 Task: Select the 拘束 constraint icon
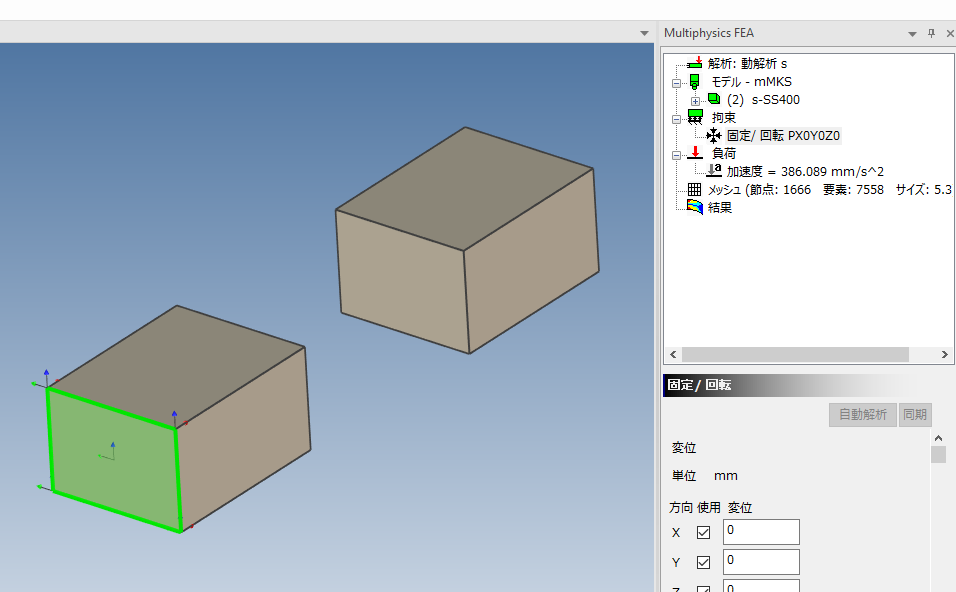coord(694,117)
